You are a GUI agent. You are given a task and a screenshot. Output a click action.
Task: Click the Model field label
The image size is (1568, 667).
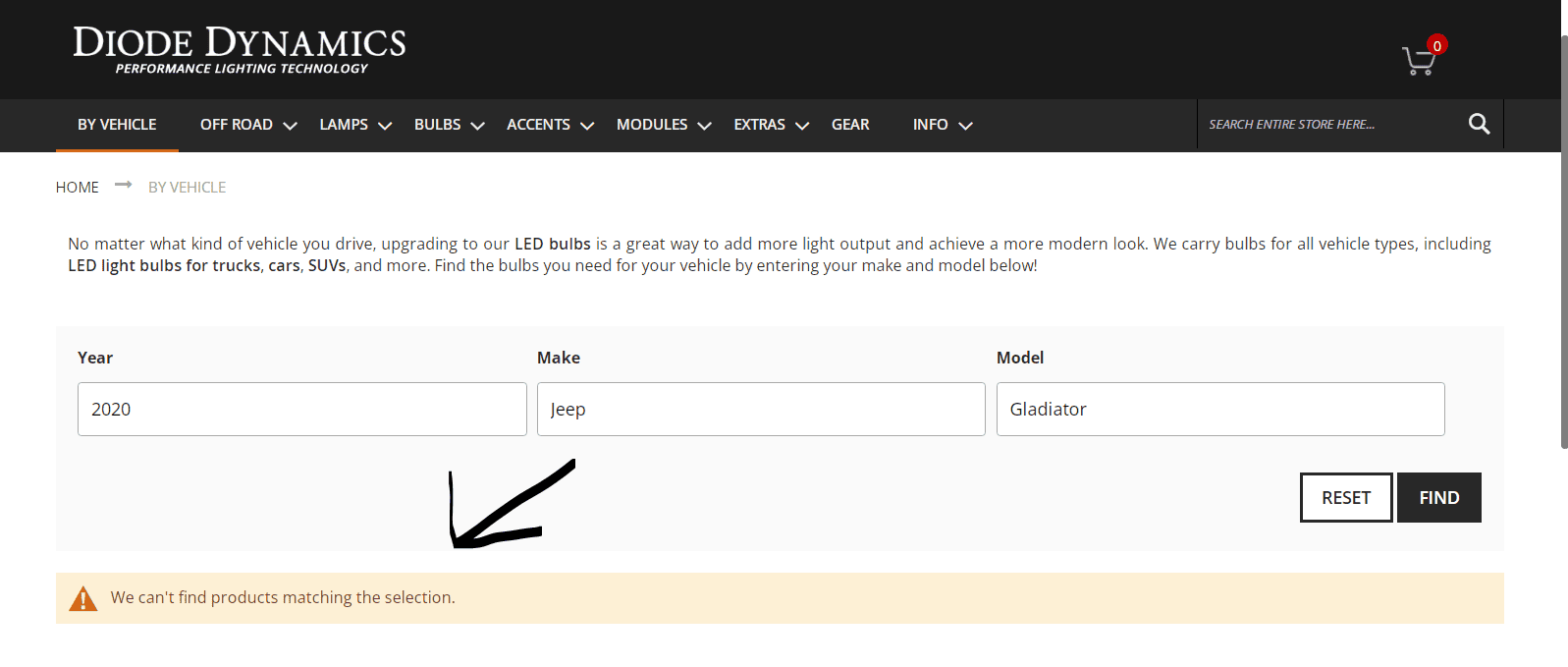pyautogui.click(x=1020, y=358)
